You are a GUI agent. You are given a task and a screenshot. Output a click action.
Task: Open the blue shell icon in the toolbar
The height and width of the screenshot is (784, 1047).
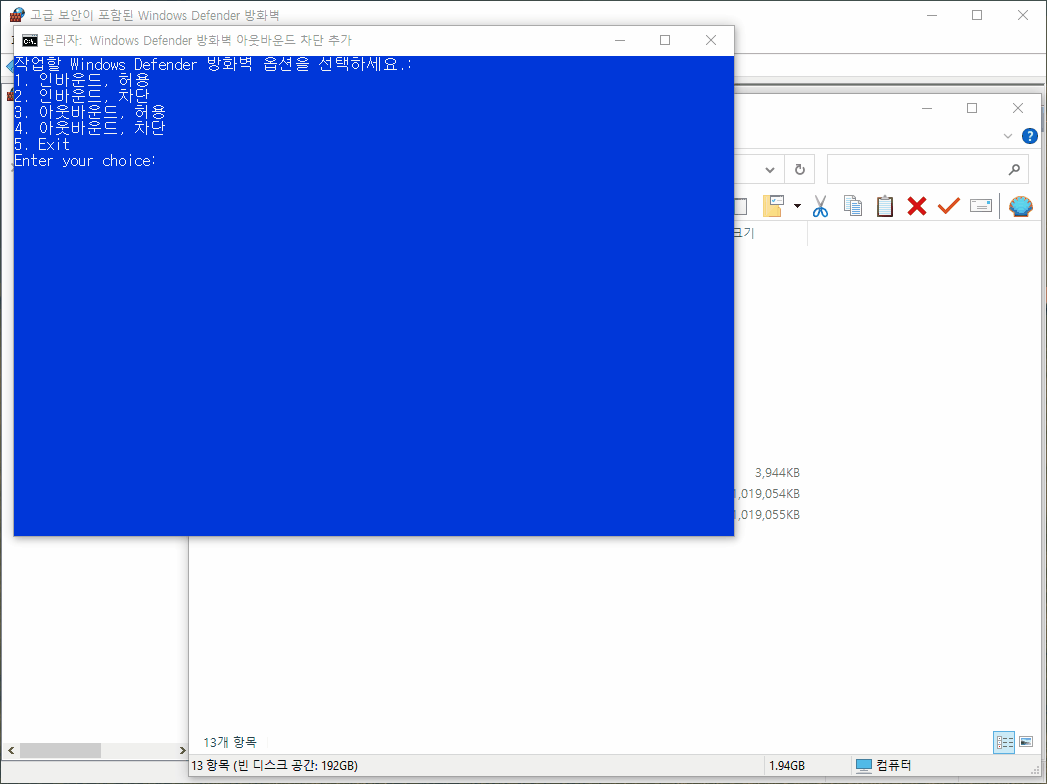pyautogui.click(x=1020, y=206)
